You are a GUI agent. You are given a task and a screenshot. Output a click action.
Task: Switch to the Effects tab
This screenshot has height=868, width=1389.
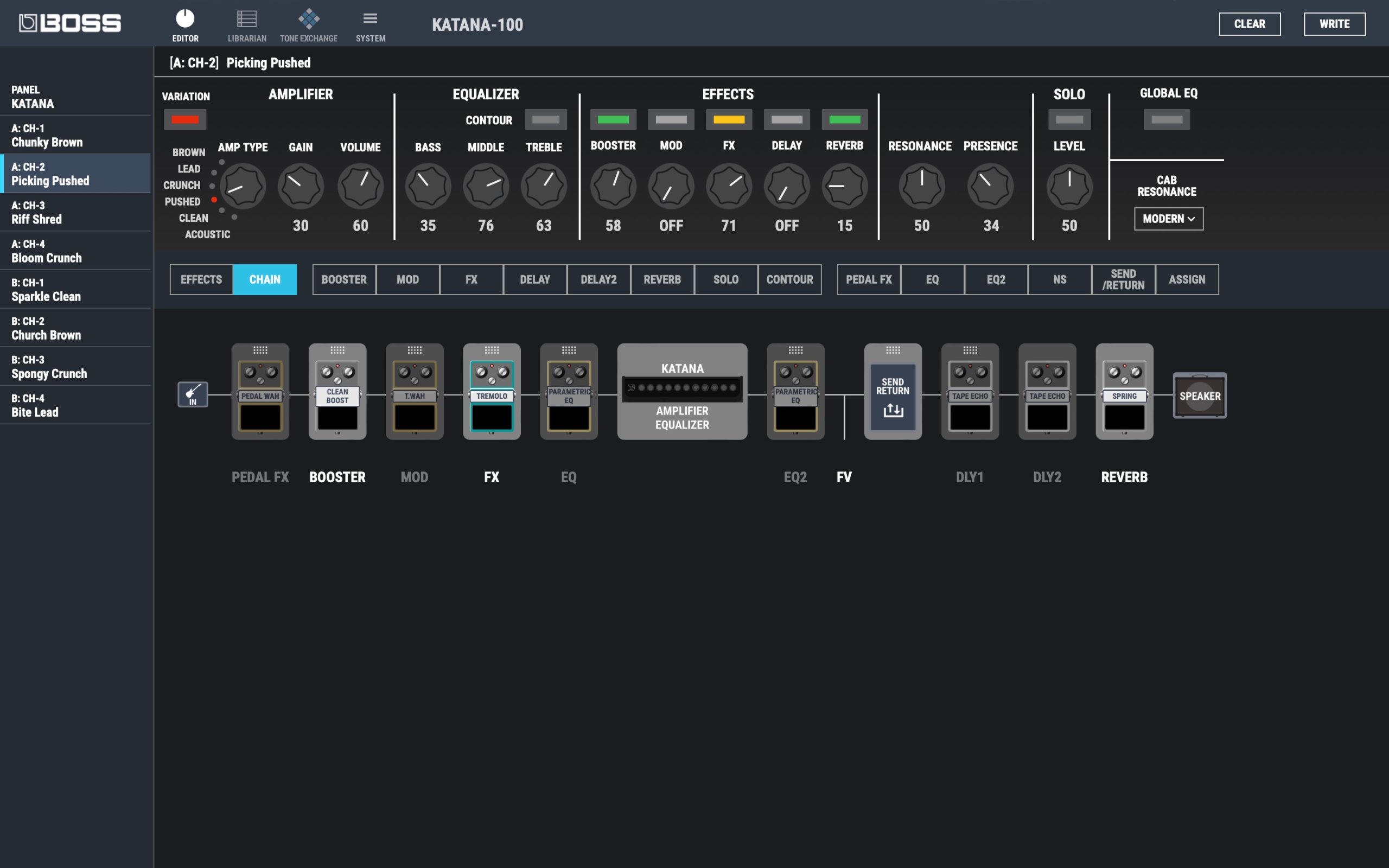click(x=201, y=279)
